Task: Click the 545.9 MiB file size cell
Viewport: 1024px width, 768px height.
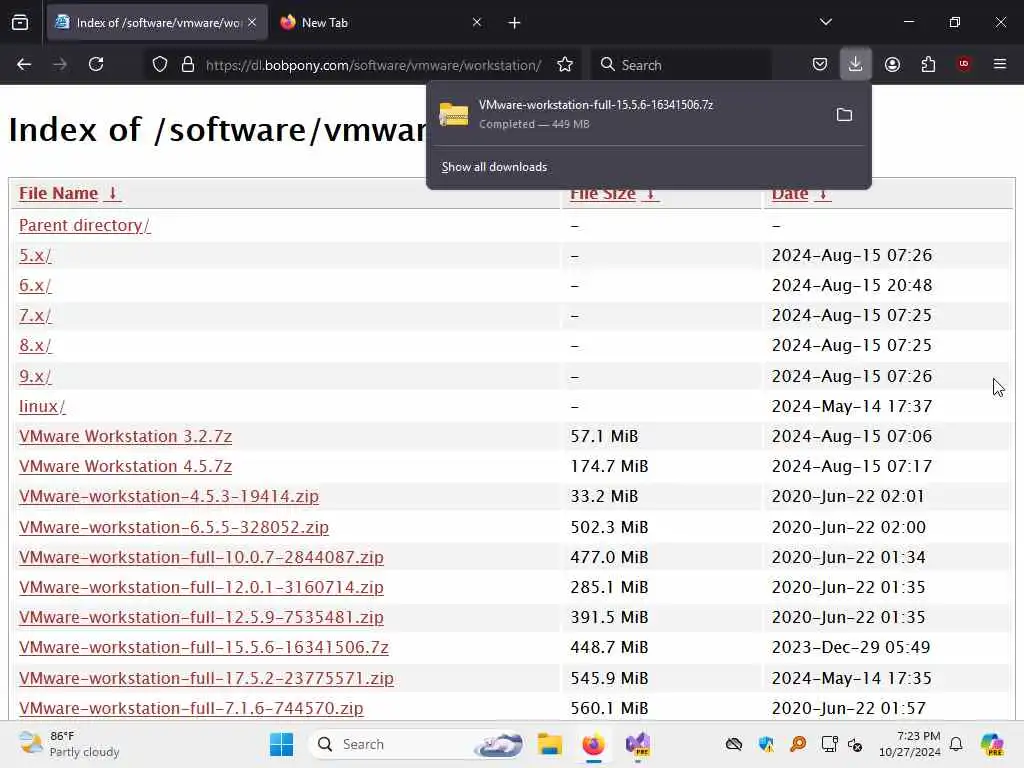Action: click(x=609, y=678)
